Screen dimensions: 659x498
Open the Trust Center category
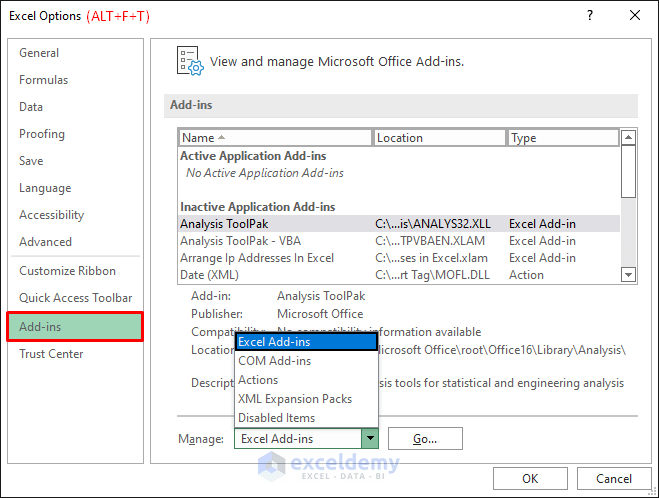pyautogui.click(x=51, y=354)
